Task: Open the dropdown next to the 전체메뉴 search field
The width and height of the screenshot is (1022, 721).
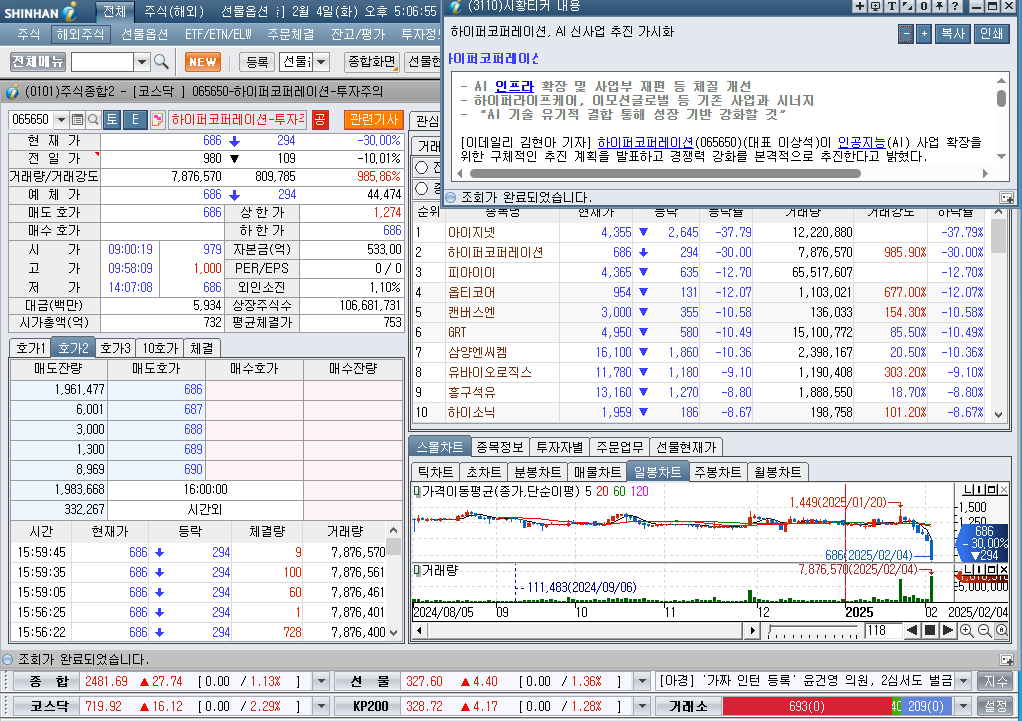Action: [x=141, y=62]
